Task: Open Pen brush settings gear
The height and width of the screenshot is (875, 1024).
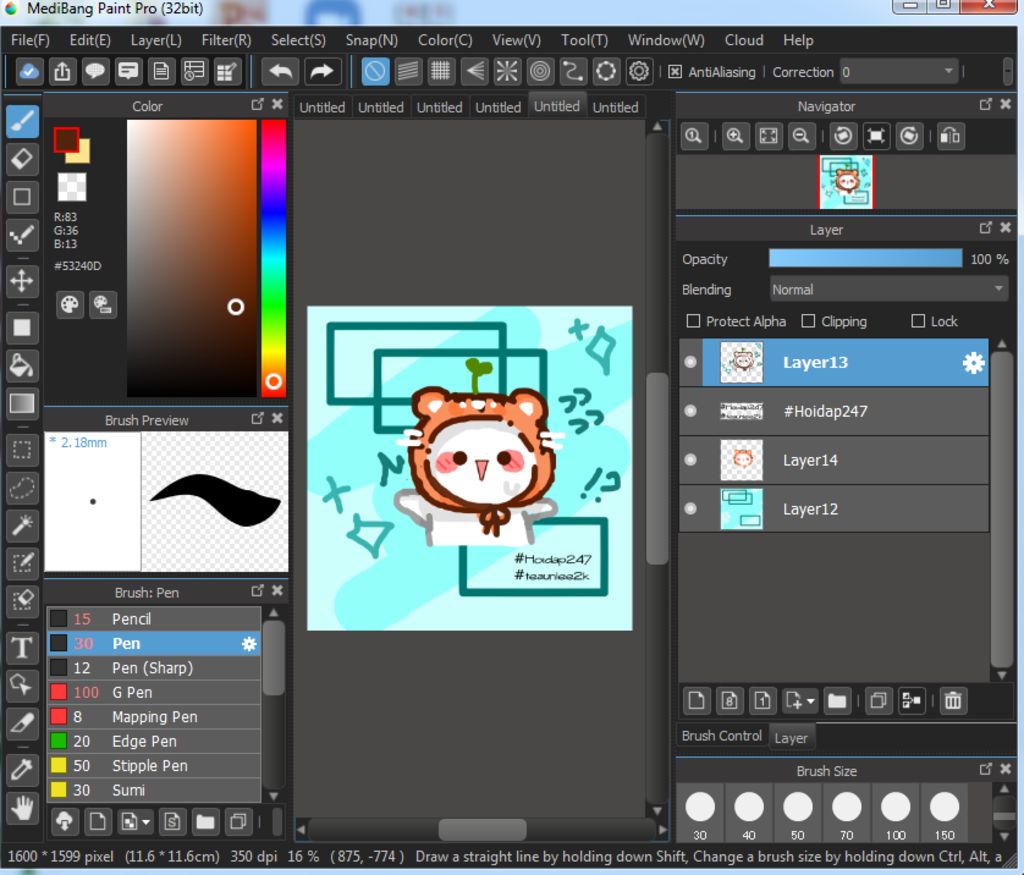Action: (249, 644)
